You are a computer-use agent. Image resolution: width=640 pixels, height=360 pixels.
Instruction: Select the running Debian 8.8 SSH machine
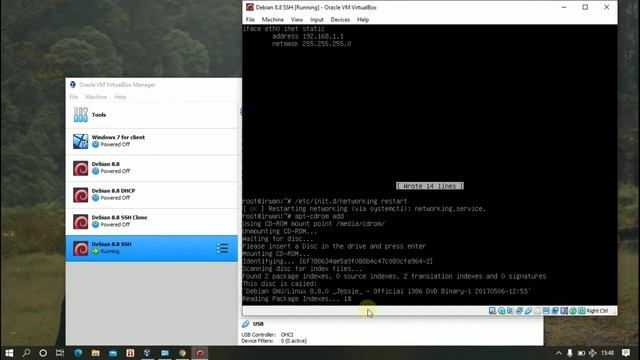point(151,248)
